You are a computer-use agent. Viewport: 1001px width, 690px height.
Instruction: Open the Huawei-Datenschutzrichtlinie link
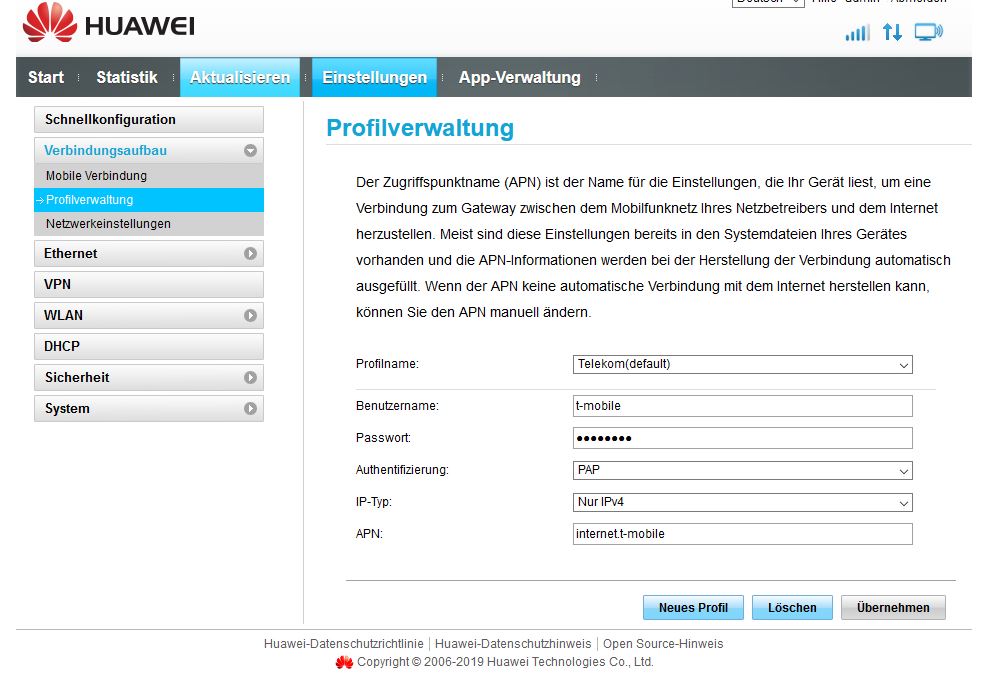tap(343, 644)
